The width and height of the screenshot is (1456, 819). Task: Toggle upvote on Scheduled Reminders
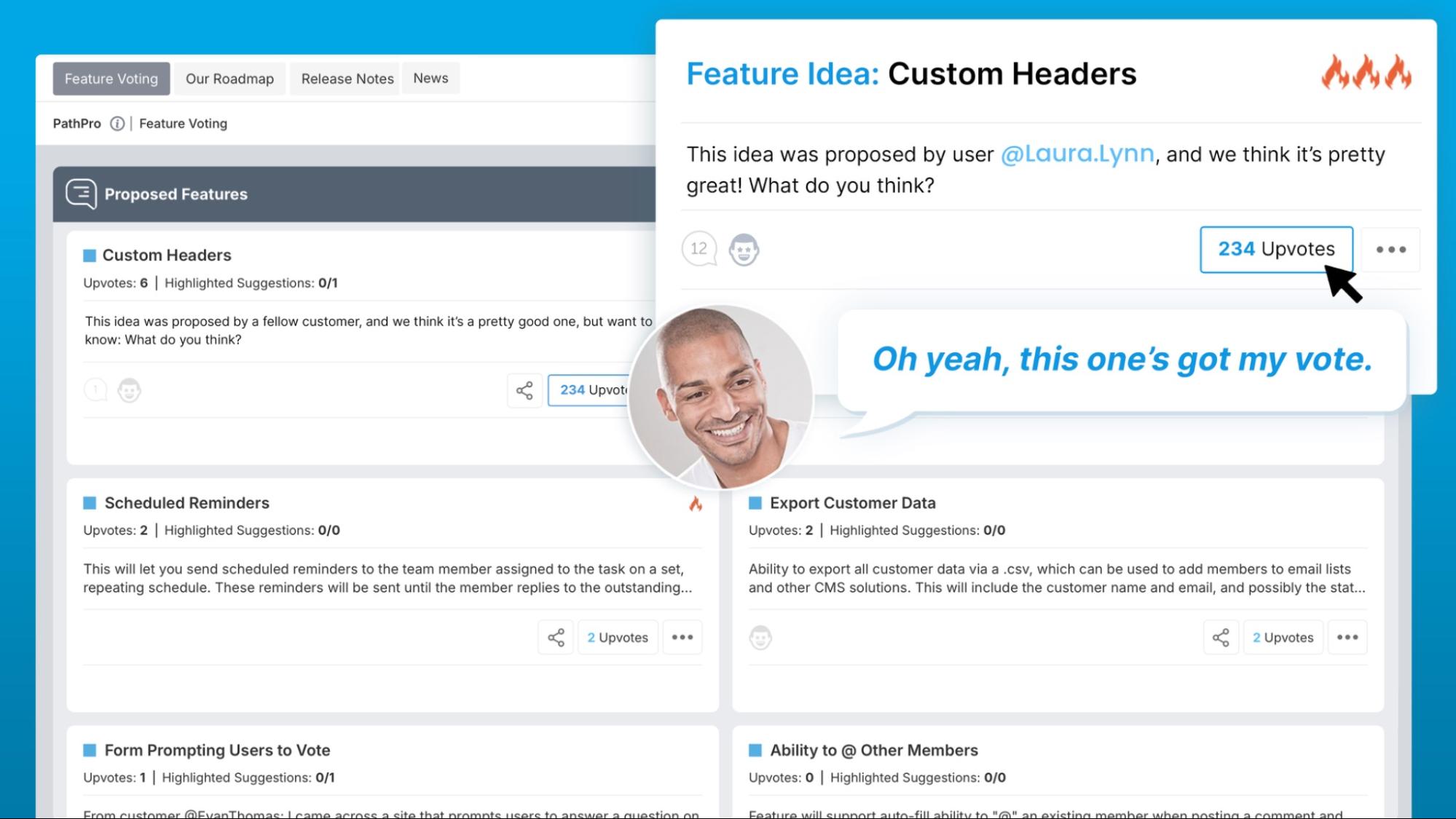coord(617,637)
